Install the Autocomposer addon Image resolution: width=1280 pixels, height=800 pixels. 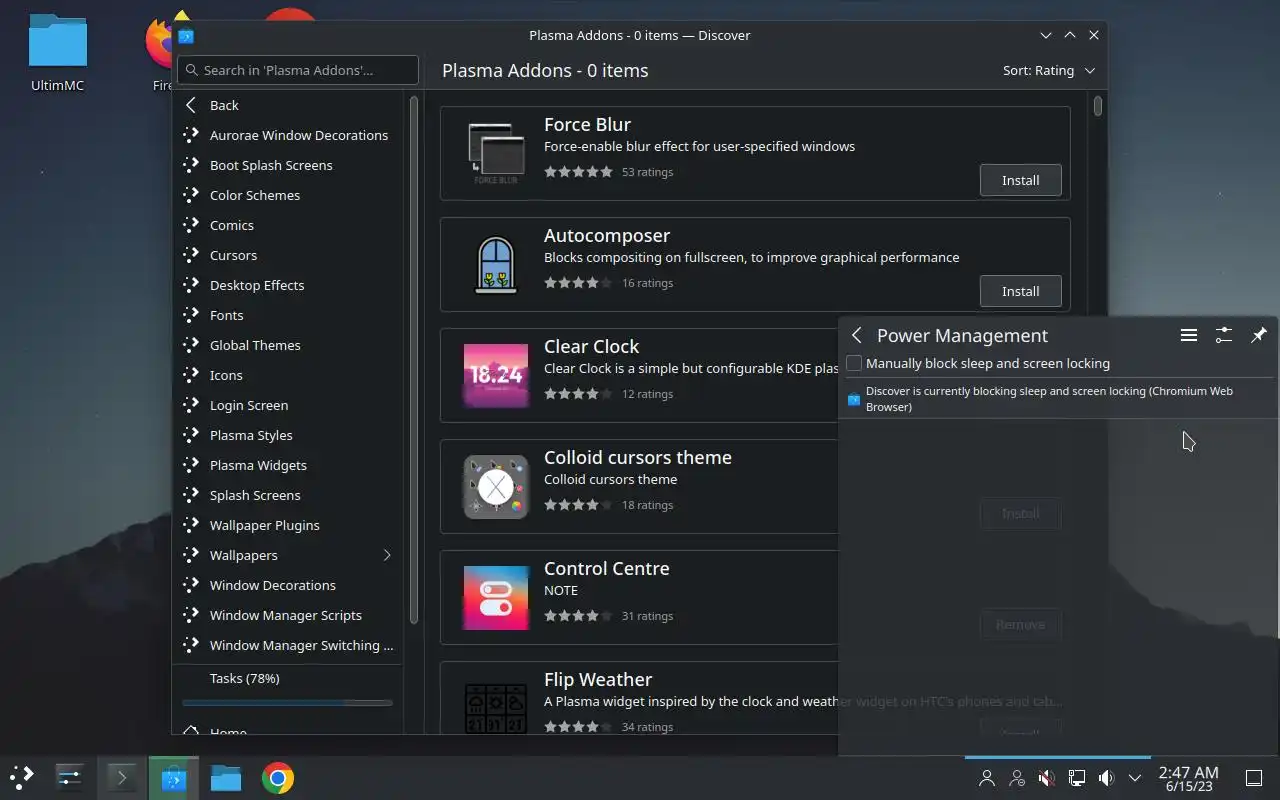1020,291
